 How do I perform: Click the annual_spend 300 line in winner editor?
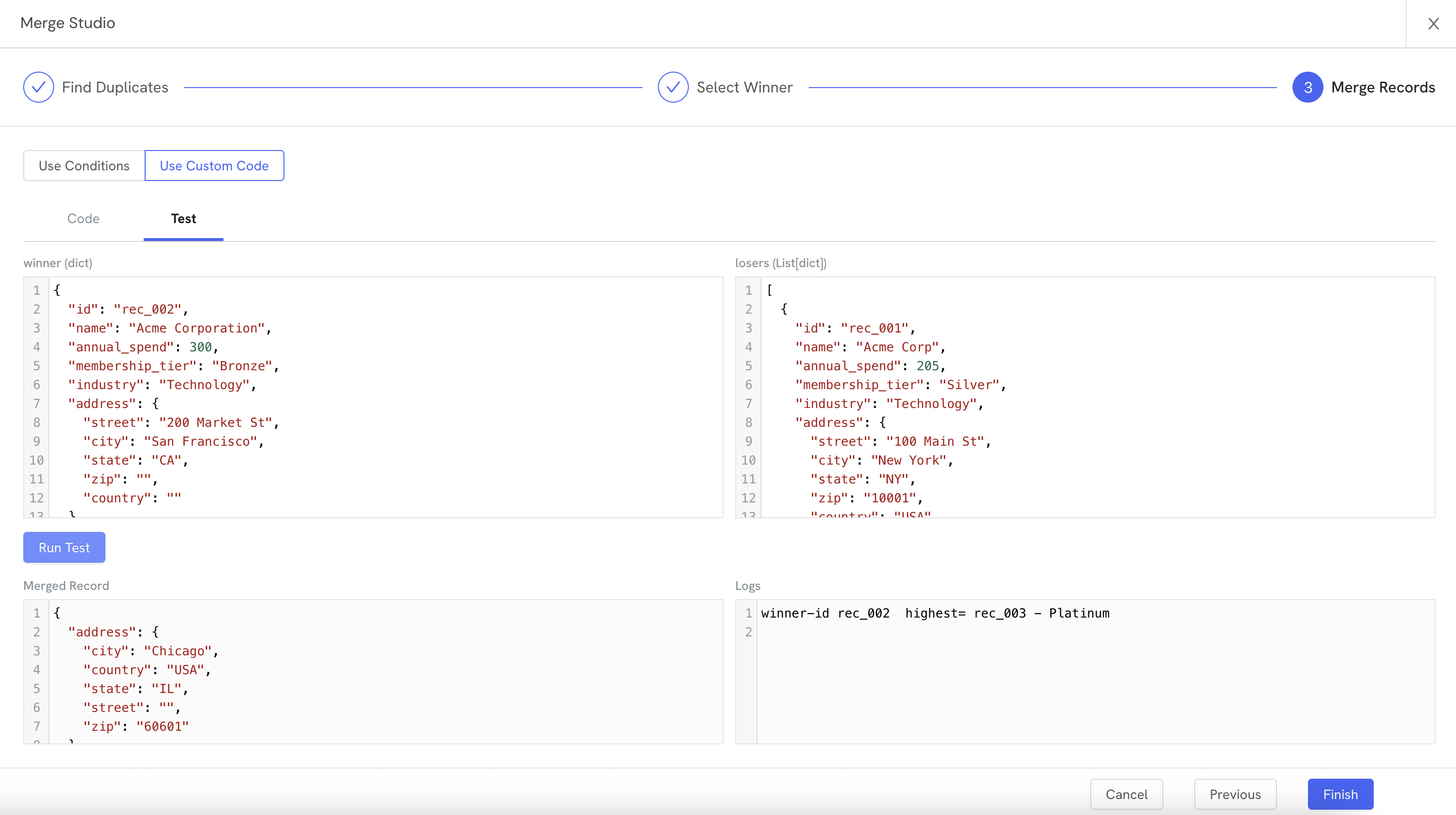(x=143, y=347)
